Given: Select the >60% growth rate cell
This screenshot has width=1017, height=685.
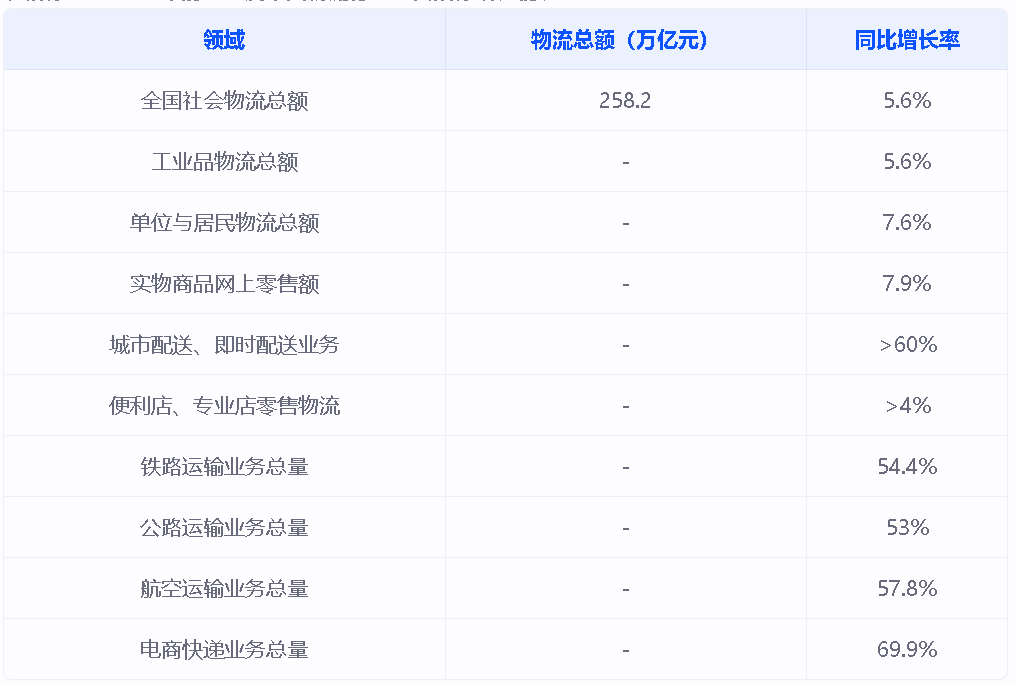Looking at the screenshot, I should click(907, 345).
